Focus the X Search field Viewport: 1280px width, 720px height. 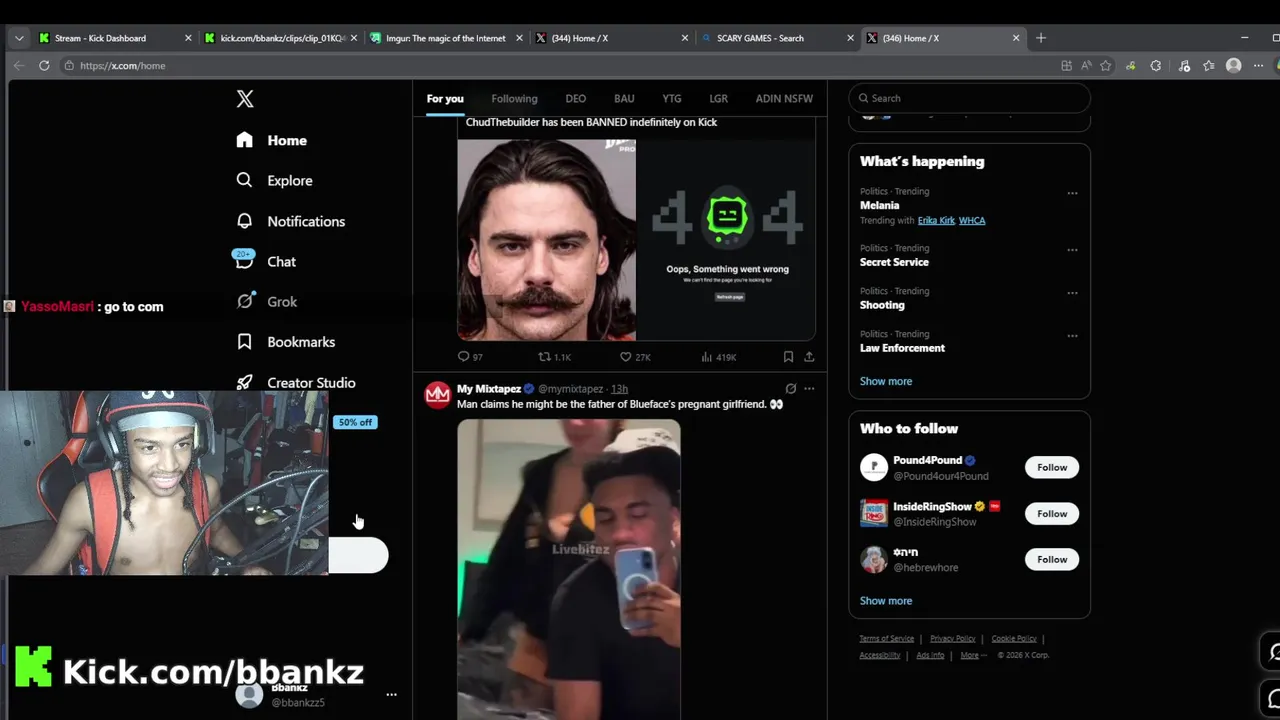click(x=969, y=98)
